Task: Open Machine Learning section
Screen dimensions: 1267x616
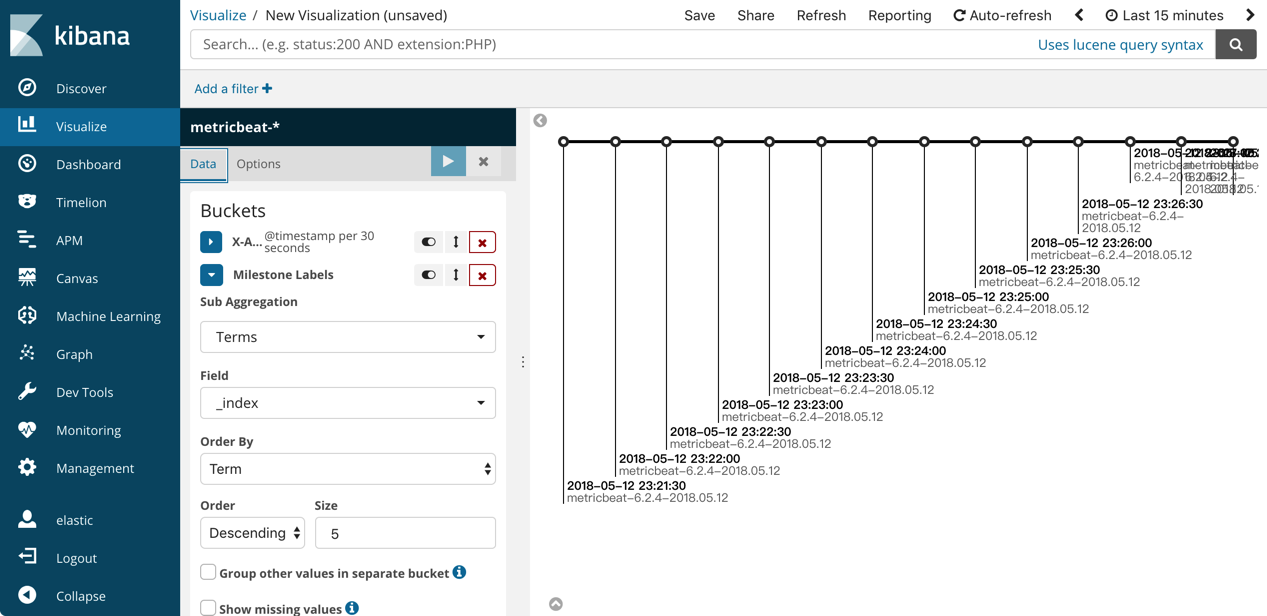Action: (x=107, y=316)
